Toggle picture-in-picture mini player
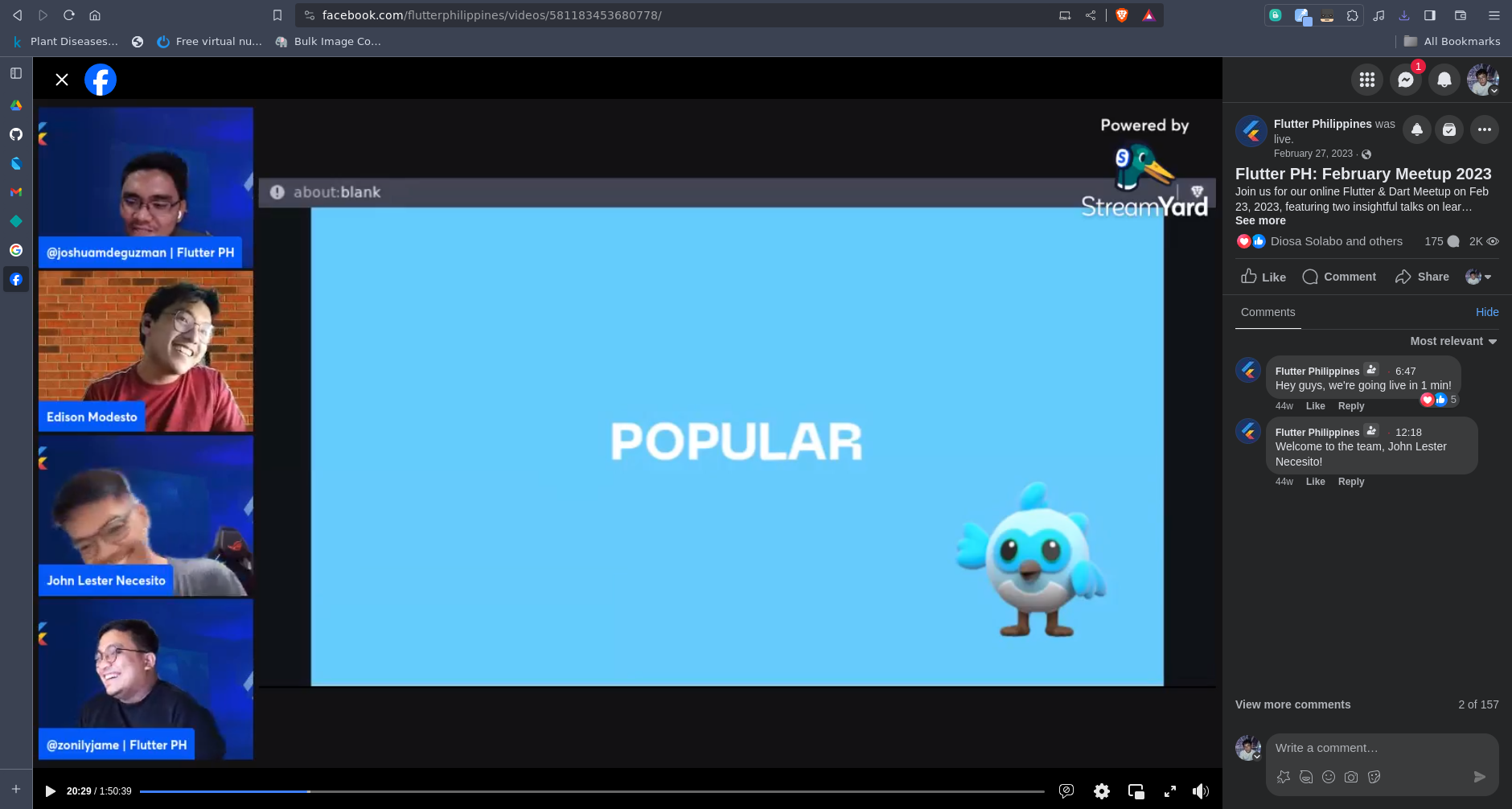This screenshot has height=809, width=1512. [1136, 791]
